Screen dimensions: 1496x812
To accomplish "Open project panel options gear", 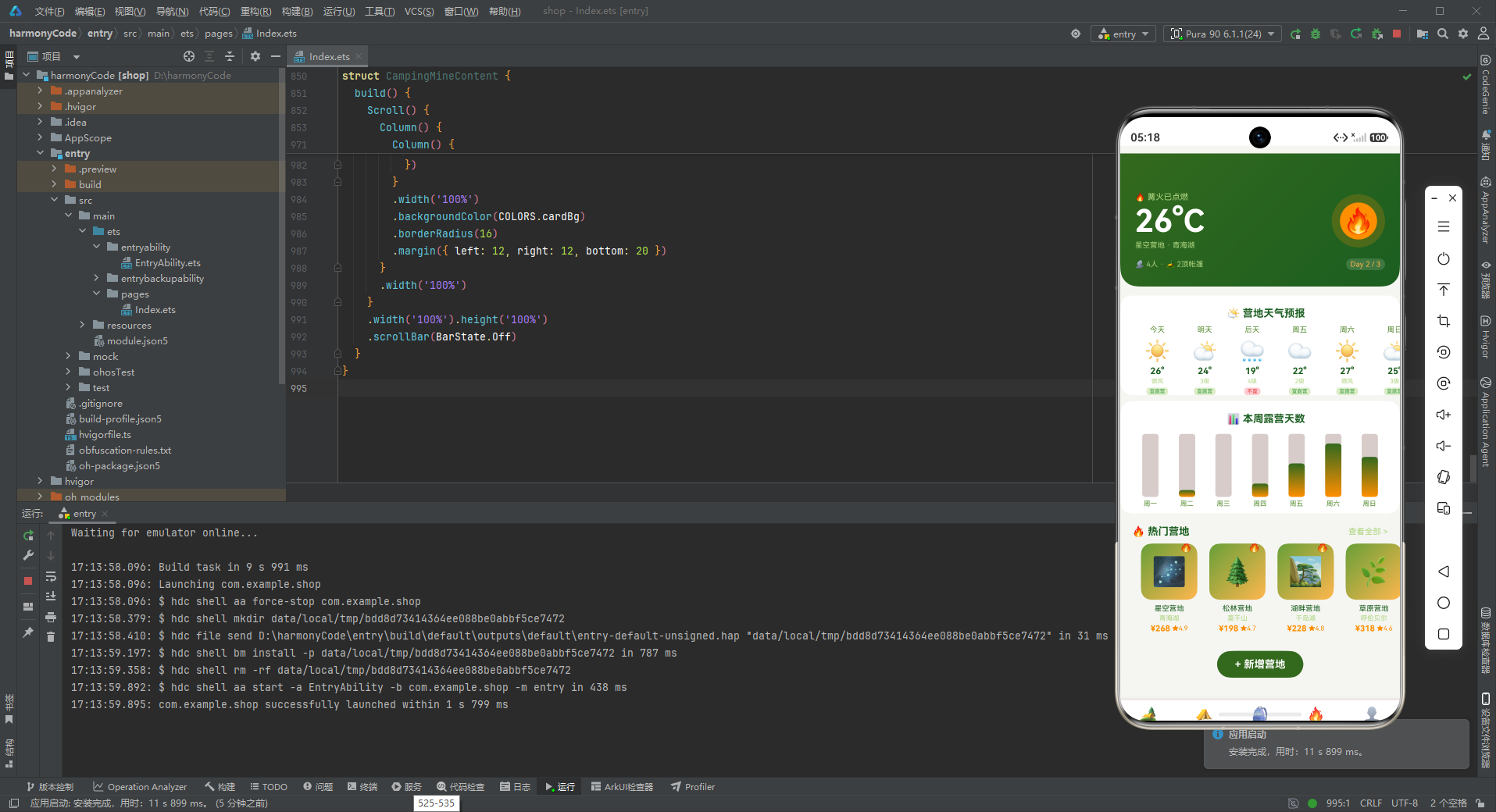I will (x=255, y=56).
